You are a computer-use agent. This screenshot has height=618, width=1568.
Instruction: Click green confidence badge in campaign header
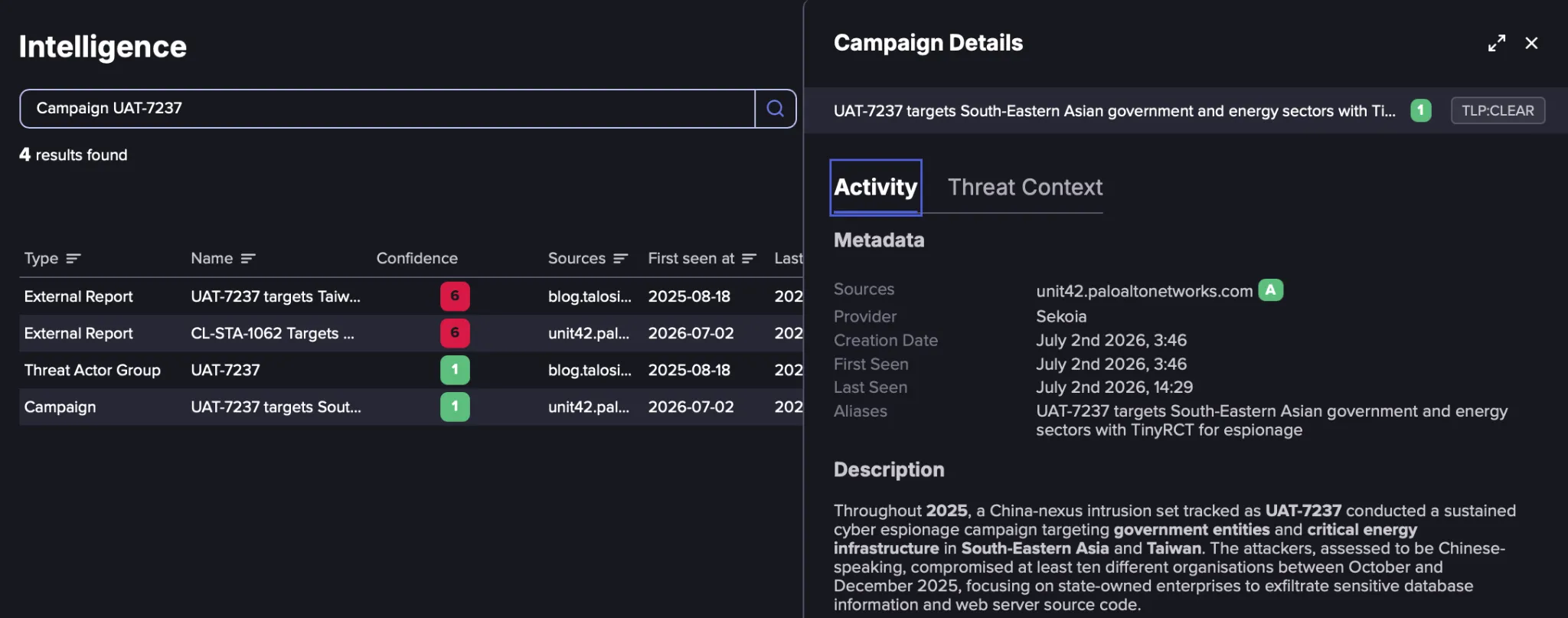coord(1420,110)
